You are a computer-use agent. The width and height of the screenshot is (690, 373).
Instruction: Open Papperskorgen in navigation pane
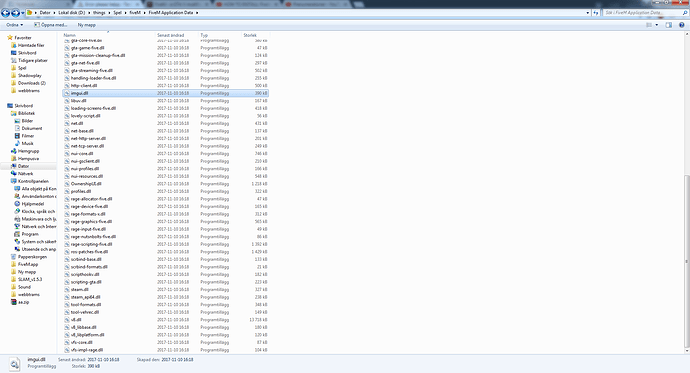[32, 256]
